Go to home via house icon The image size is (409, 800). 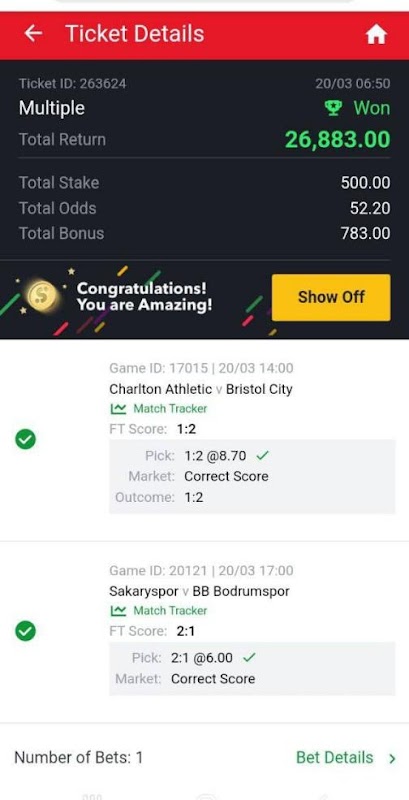[376, 35]
